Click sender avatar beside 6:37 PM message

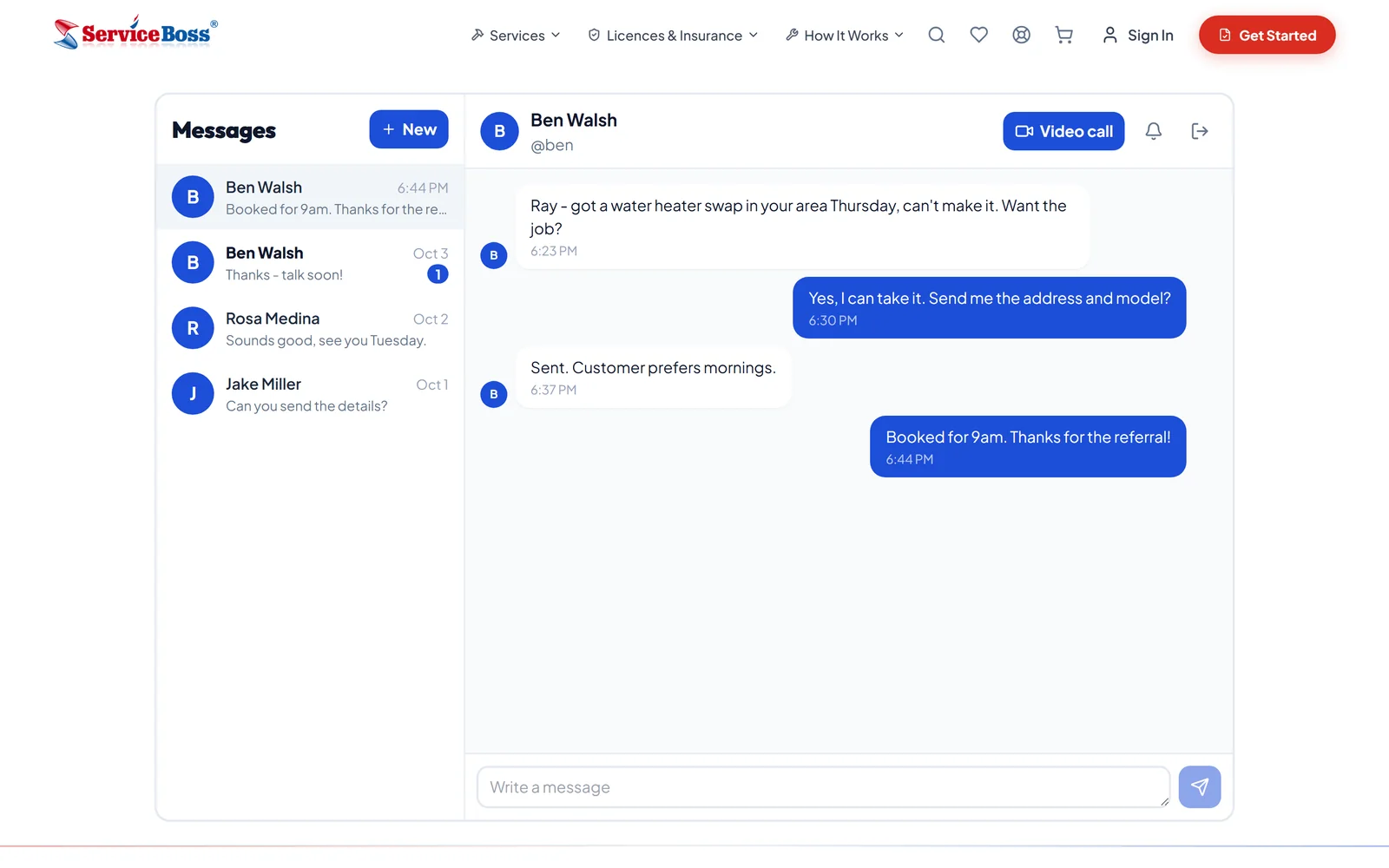(494, 394)
